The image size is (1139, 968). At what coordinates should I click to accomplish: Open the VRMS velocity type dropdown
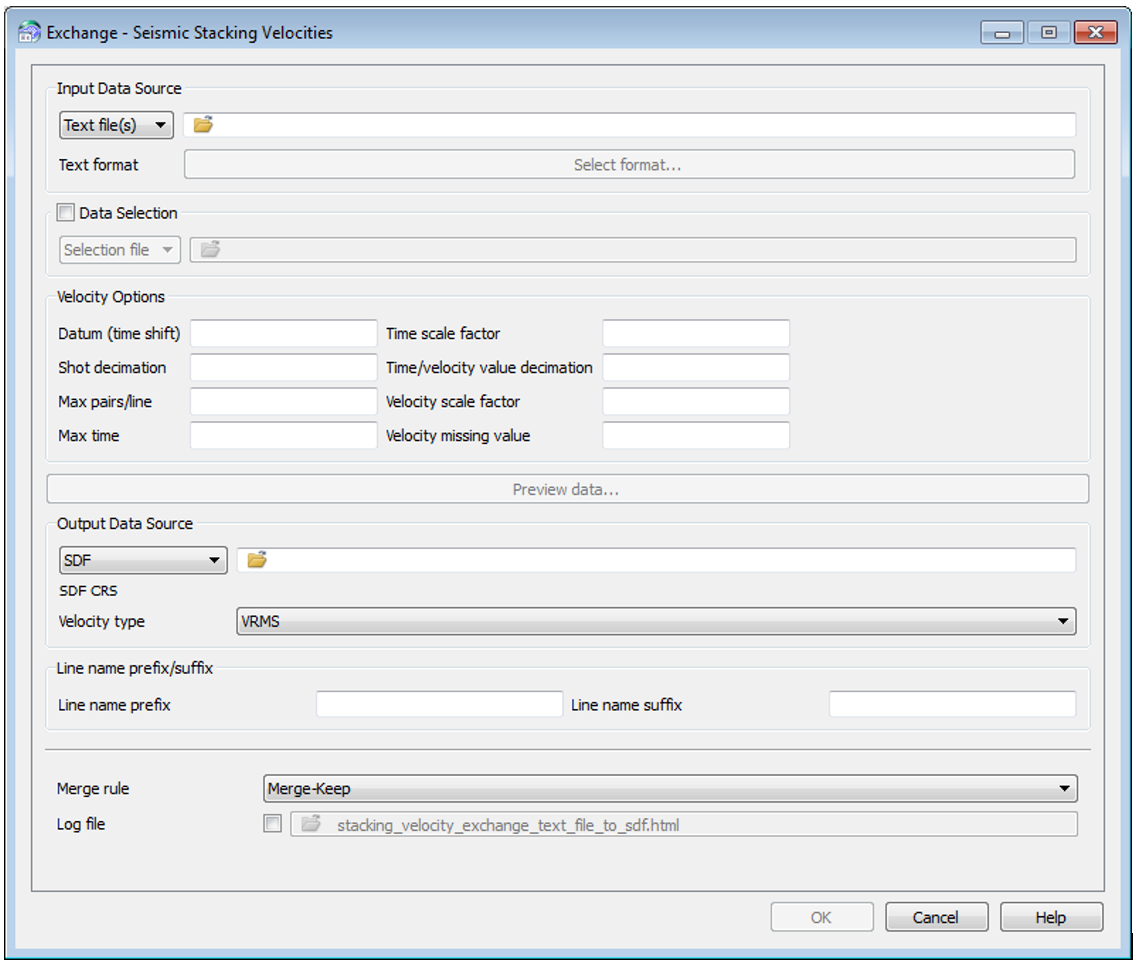click(655, 622)
